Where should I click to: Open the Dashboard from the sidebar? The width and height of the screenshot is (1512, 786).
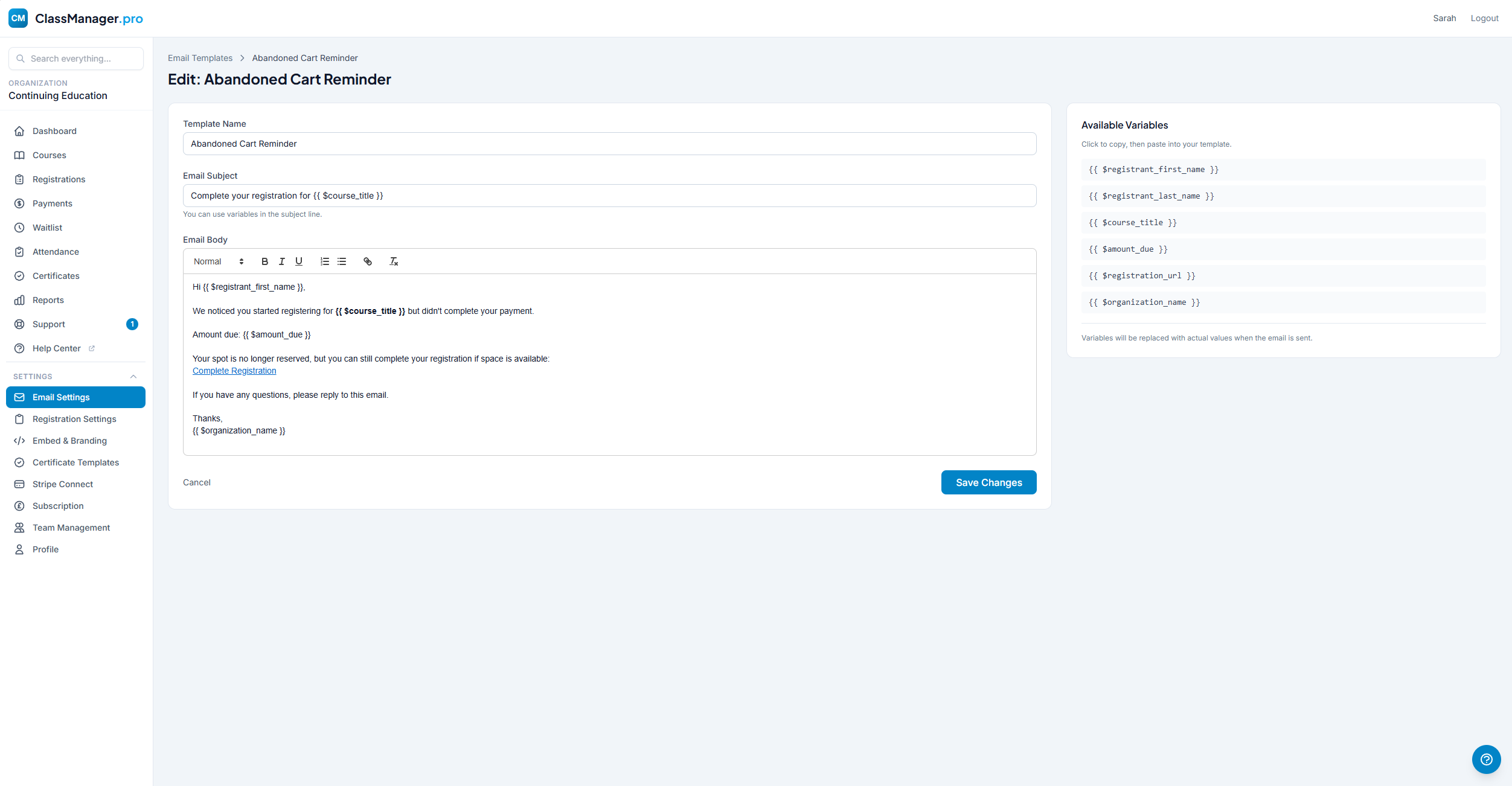(x=54, y=131)
